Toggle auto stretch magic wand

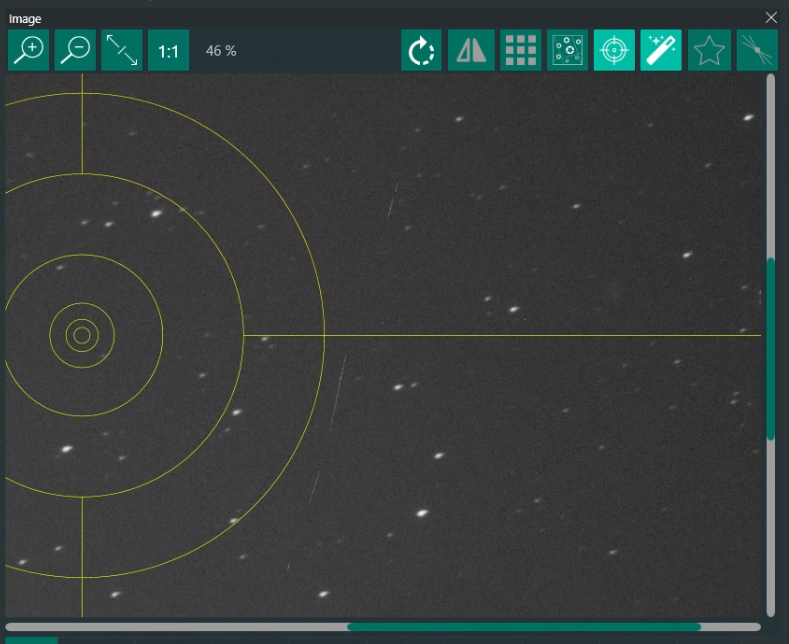click(661, 50)
